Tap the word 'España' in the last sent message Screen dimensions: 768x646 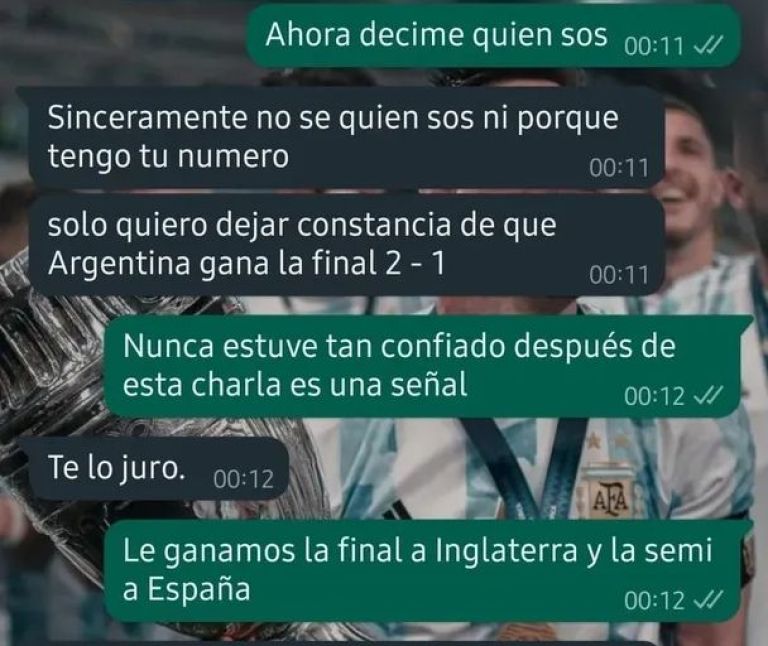pyautogui.click(x=199, y=589)
